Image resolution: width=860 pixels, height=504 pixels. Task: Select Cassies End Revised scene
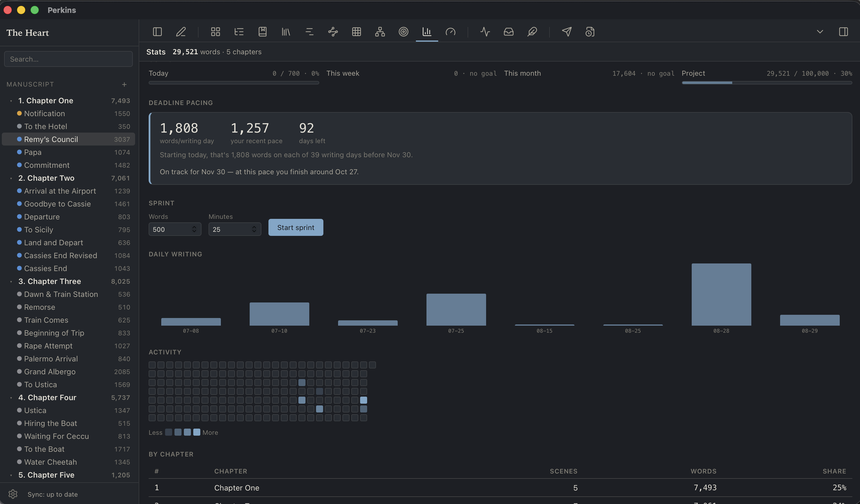(69, 256)
